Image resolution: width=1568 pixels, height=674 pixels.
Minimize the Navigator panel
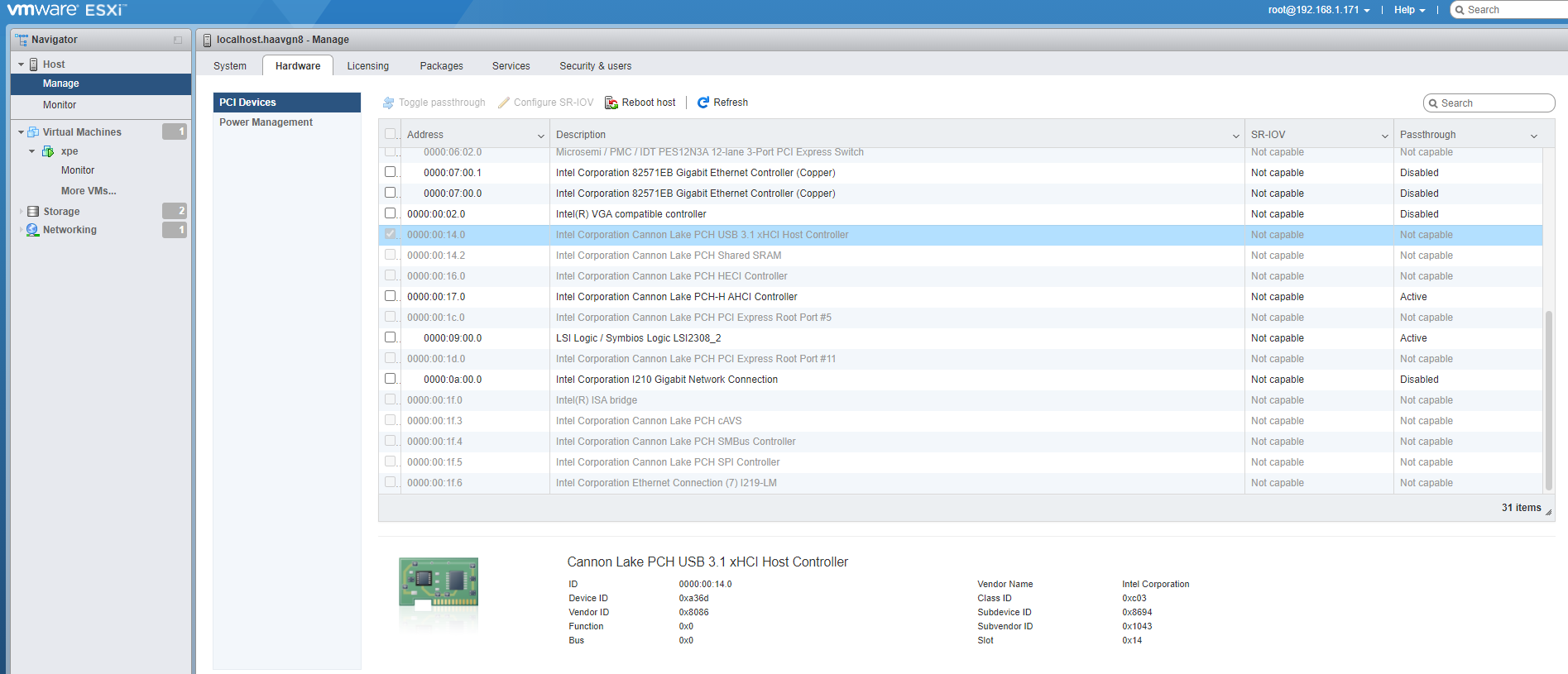(178, 40)
